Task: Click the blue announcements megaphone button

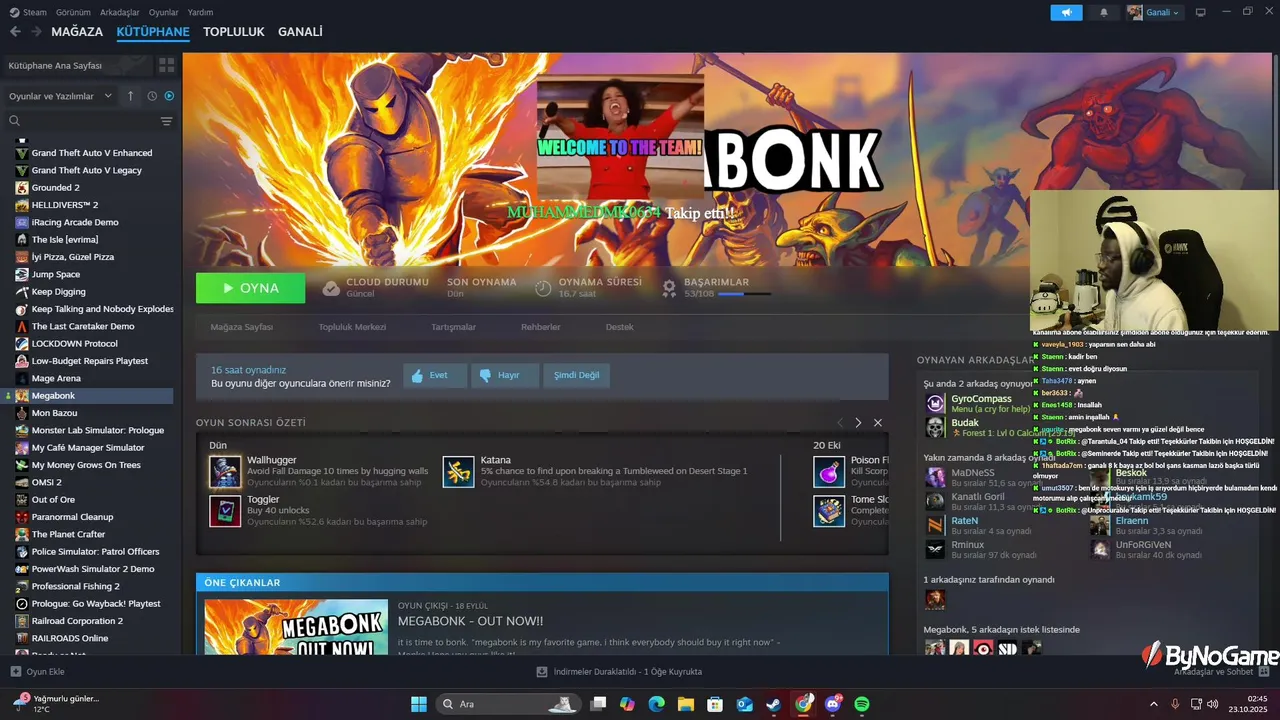Action: pos(1066,12)
